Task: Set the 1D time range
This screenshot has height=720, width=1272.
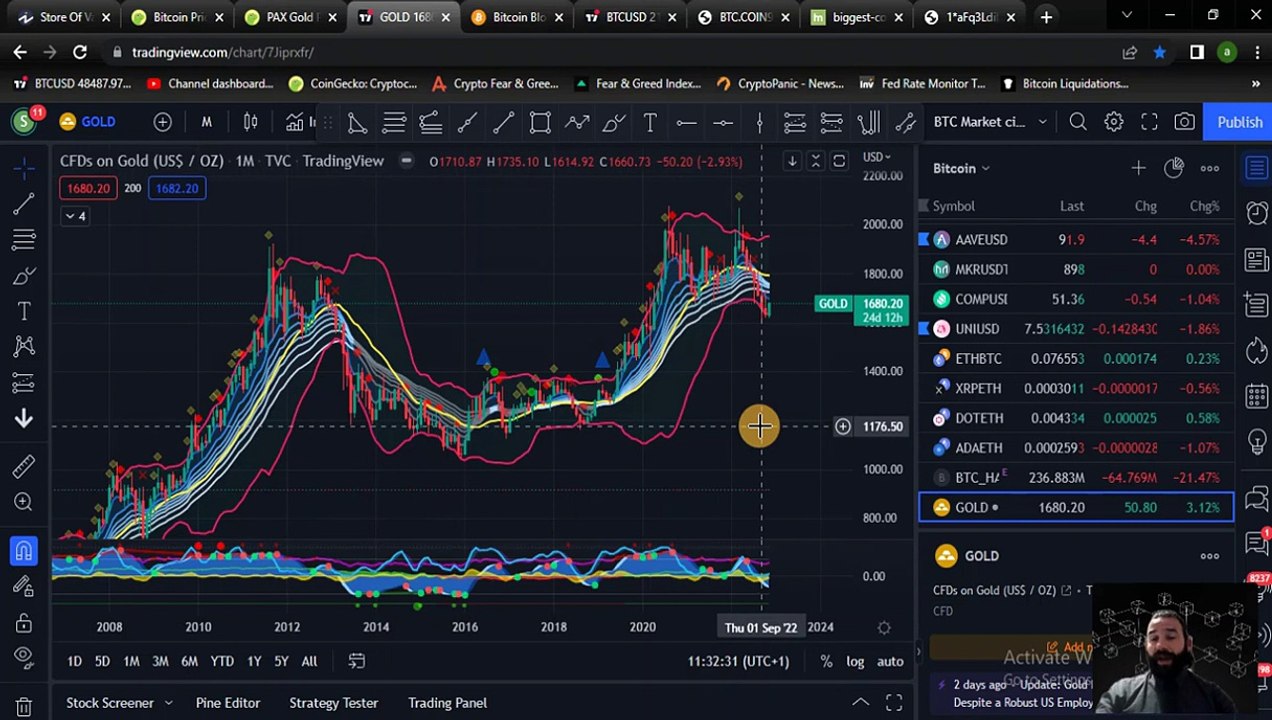Action: [x=74, y=661]
